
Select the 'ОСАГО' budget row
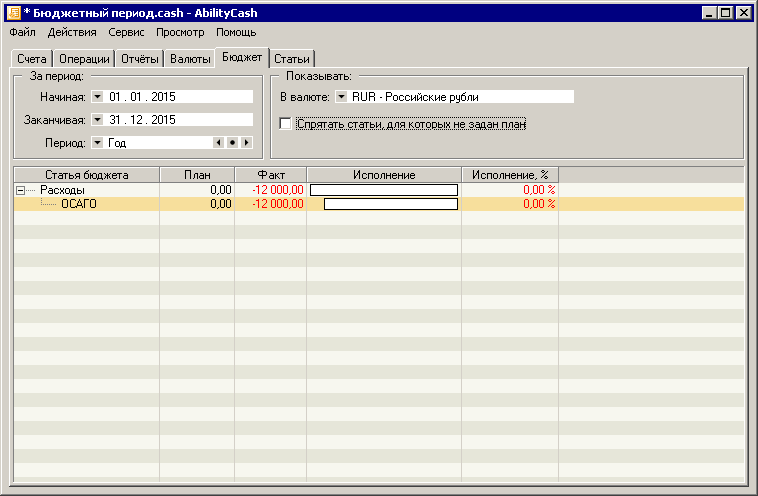tap(79, 204)
